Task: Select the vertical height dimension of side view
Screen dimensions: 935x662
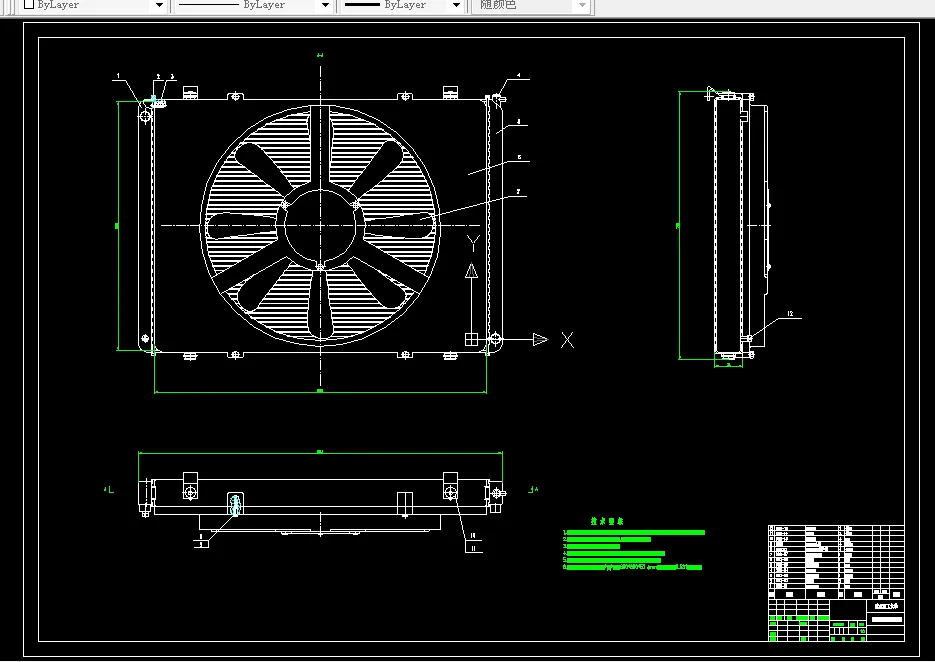Action: point(679,225)
